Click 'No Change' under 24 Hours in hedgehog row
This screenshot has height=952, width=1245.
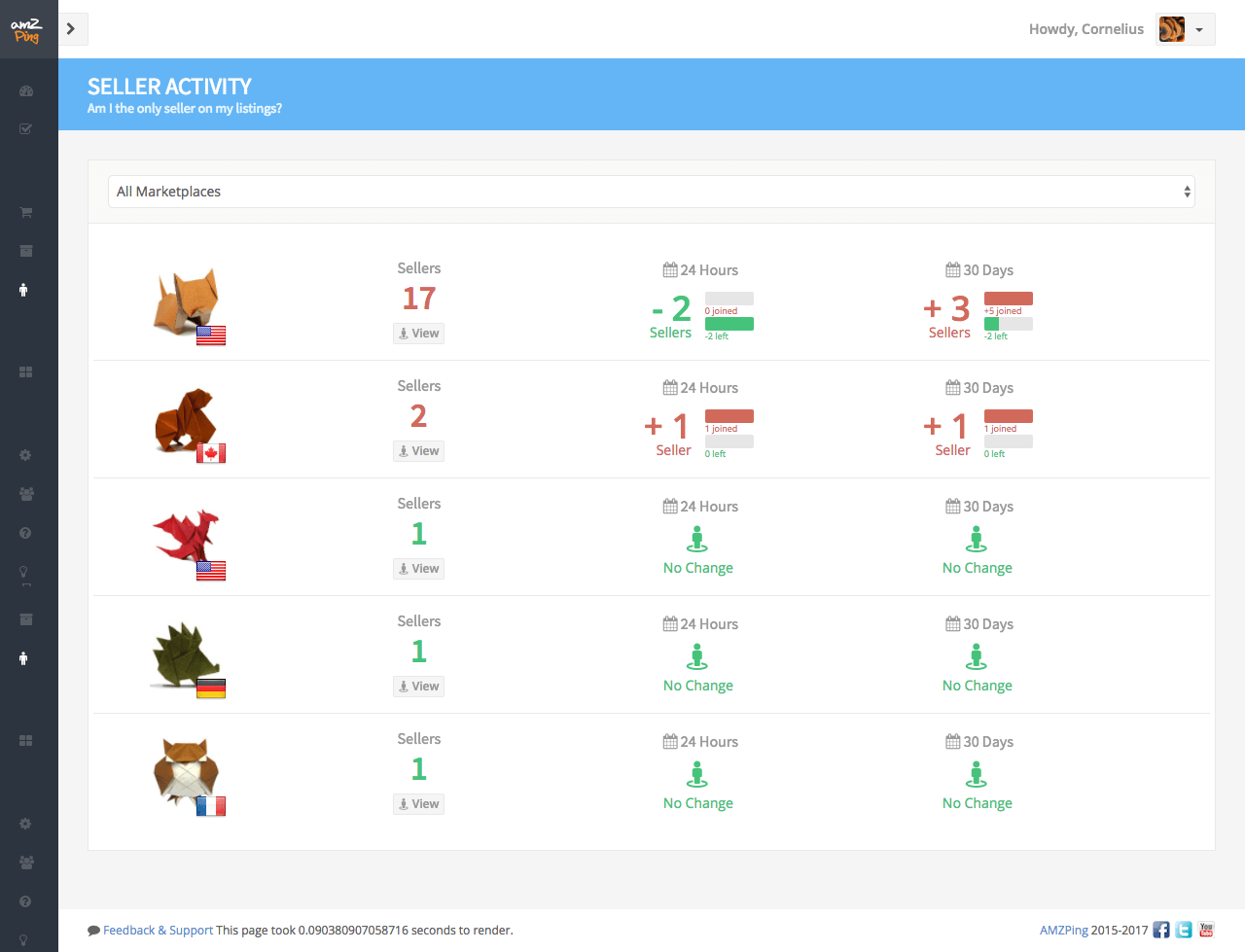coord(698,686)
